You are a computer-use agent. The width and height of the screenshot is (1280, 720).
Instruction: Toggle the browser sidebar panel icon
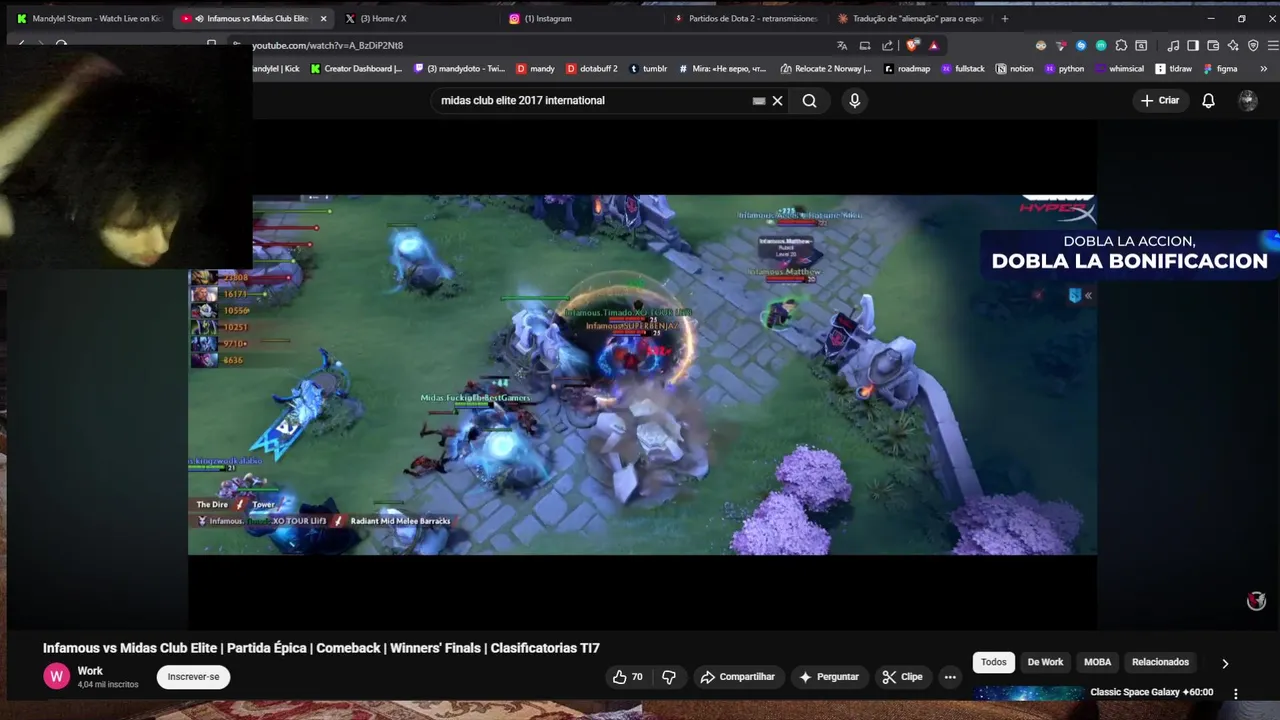pos(1193,45)
